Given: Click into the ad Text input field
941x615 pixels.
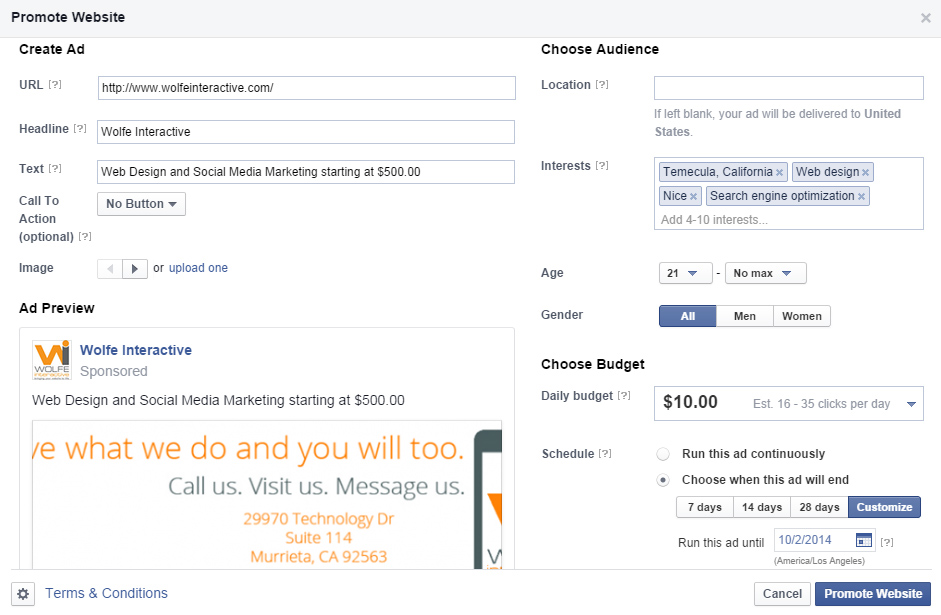Looking at the screenshot, I should (306, 172).
